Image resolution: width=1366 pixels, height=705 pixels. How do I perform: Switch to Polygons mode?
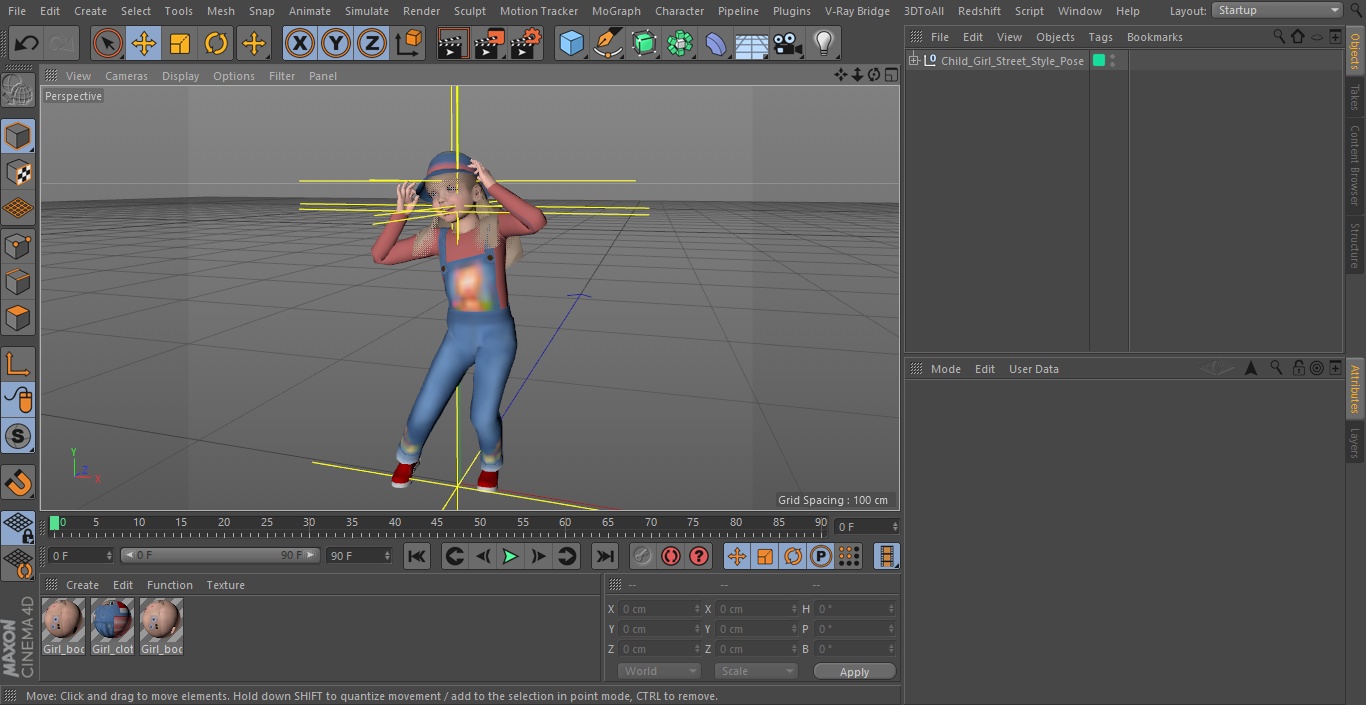point(18,318)
